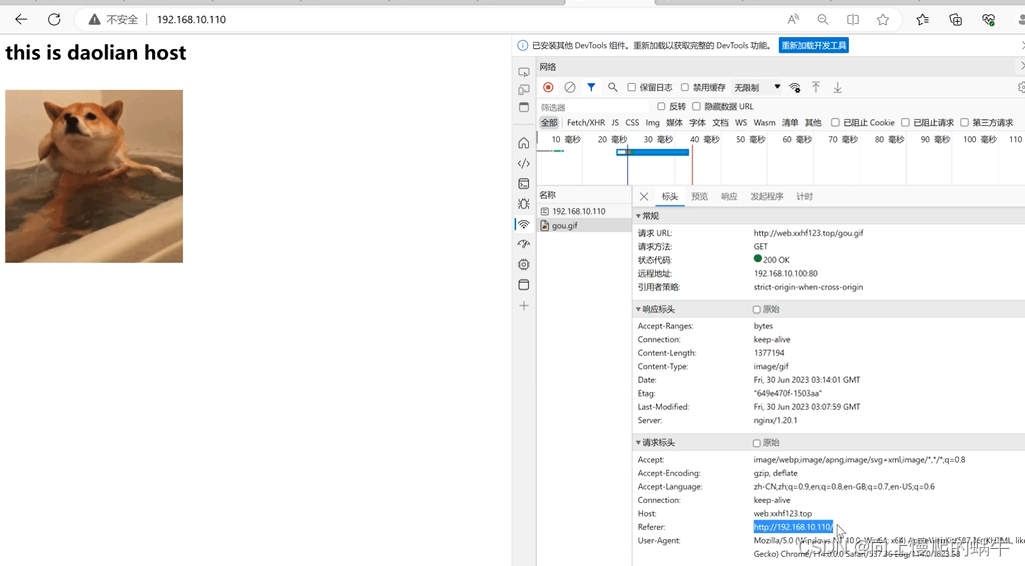Enable the 保留日志 checkbox
The width and height of the screenshot is (1025, 566).
631,87
